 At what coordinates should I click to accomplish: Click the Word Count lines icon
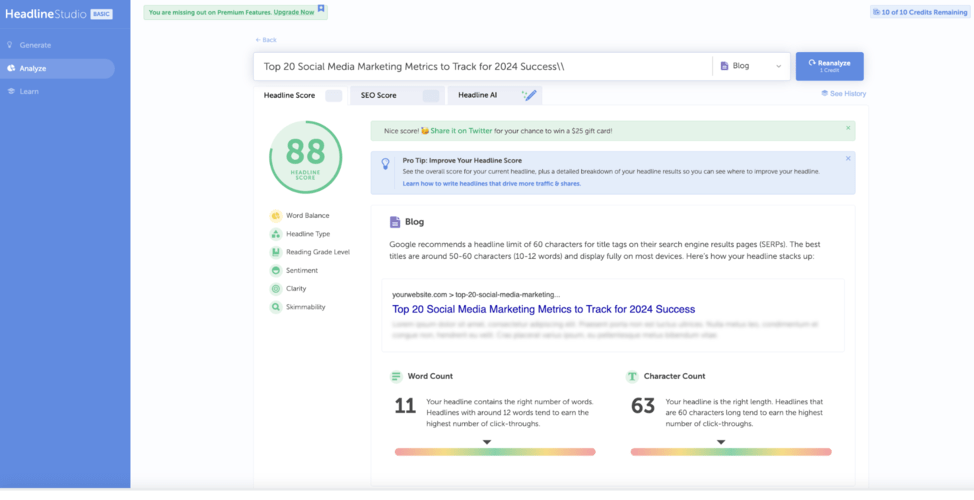click(x=396, y=376)
